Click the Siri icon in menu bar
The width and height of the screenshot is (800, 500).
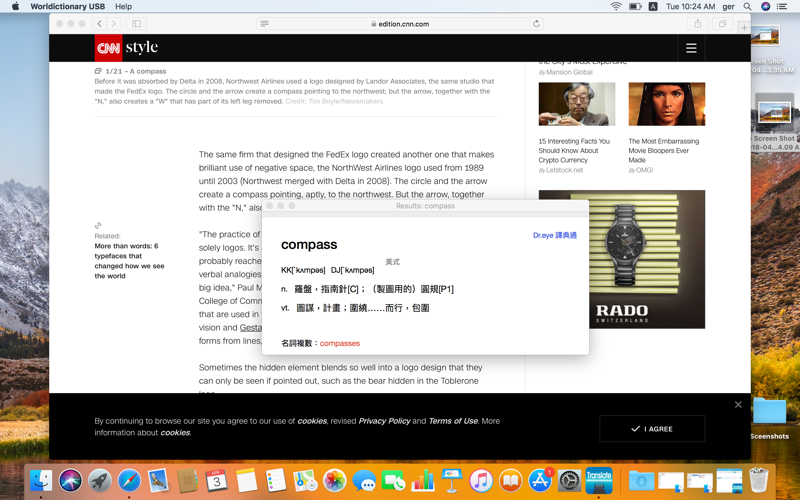pyautogui.click(x=765, y=6)
